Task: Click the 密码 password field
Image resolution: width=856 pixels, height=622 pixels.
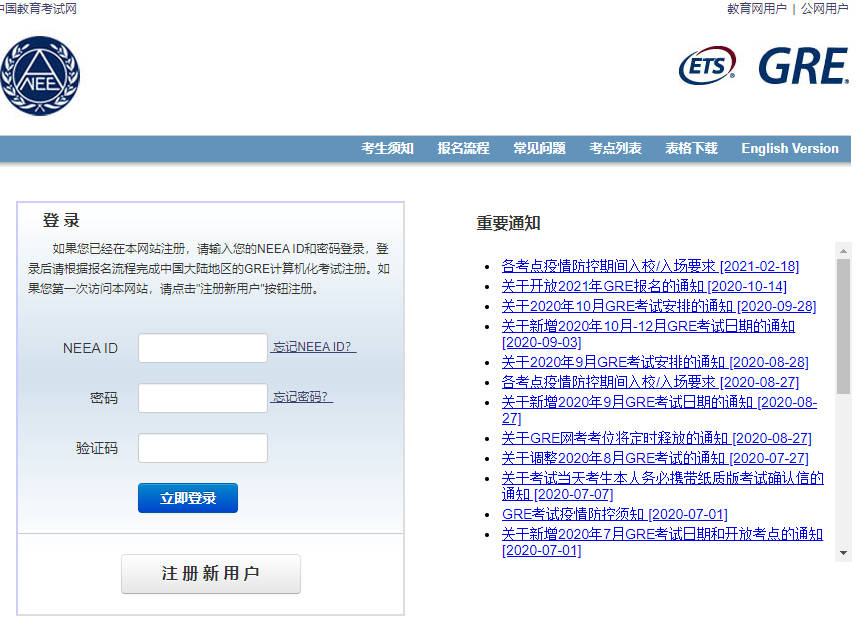Action: (x=203, y=398)
